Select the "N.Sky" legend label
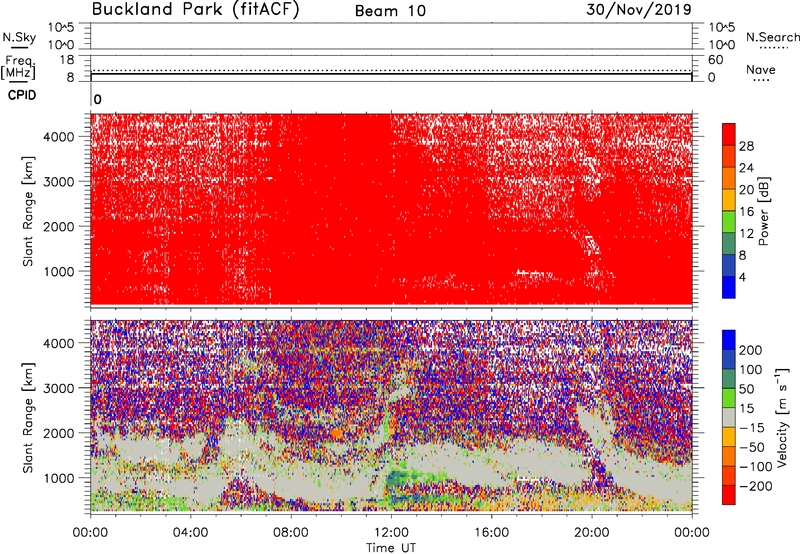Image resolution: width=800 pixels, height=554 pixels. coord(19,37)
